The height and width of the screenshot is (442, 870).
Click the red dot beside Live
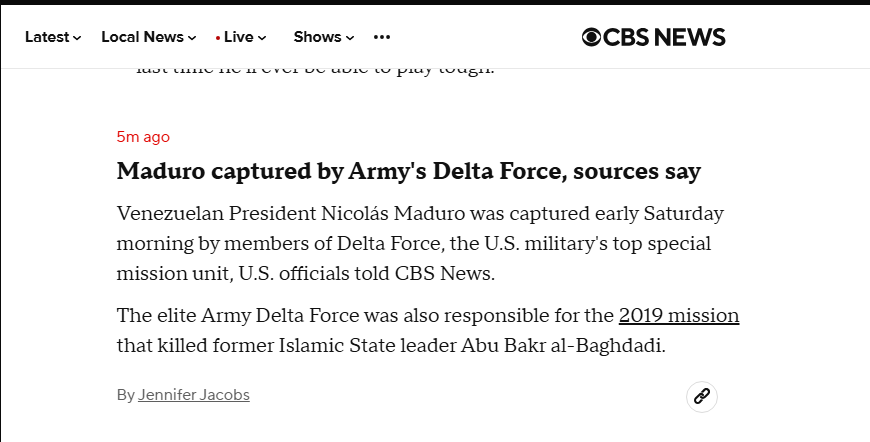pyautogui.click(x=218, y=38)
